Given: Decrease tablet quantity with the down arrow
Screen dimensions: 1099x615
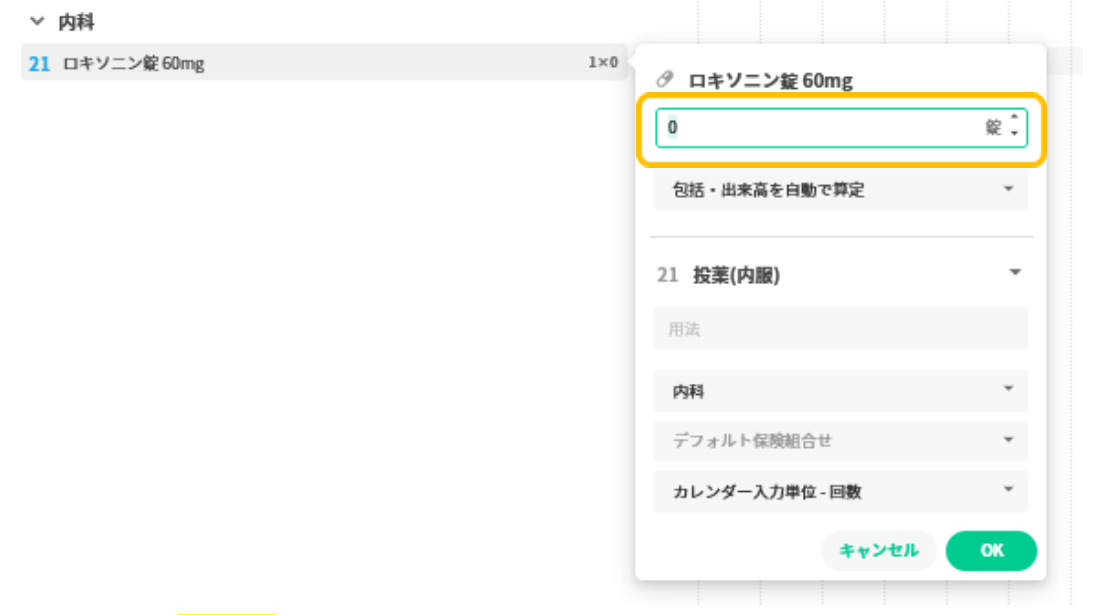Looking at the screenshot, I should pos(1014,135).
